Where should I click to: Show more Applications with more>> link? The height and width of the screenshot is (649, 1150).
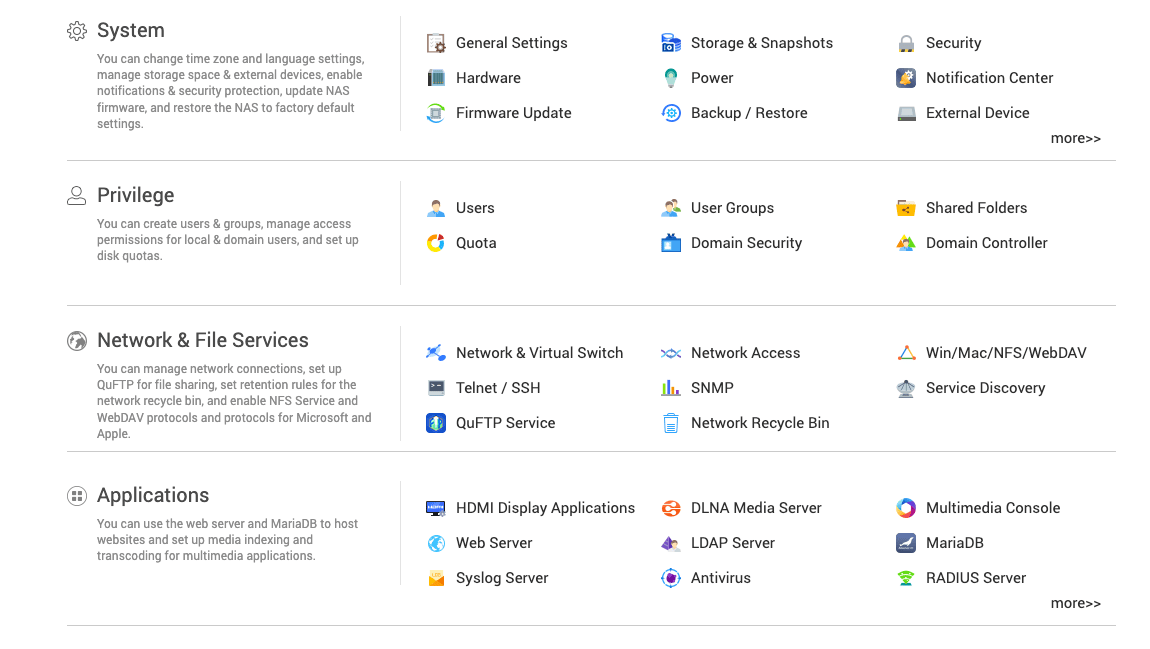[x=1075, y=602]
